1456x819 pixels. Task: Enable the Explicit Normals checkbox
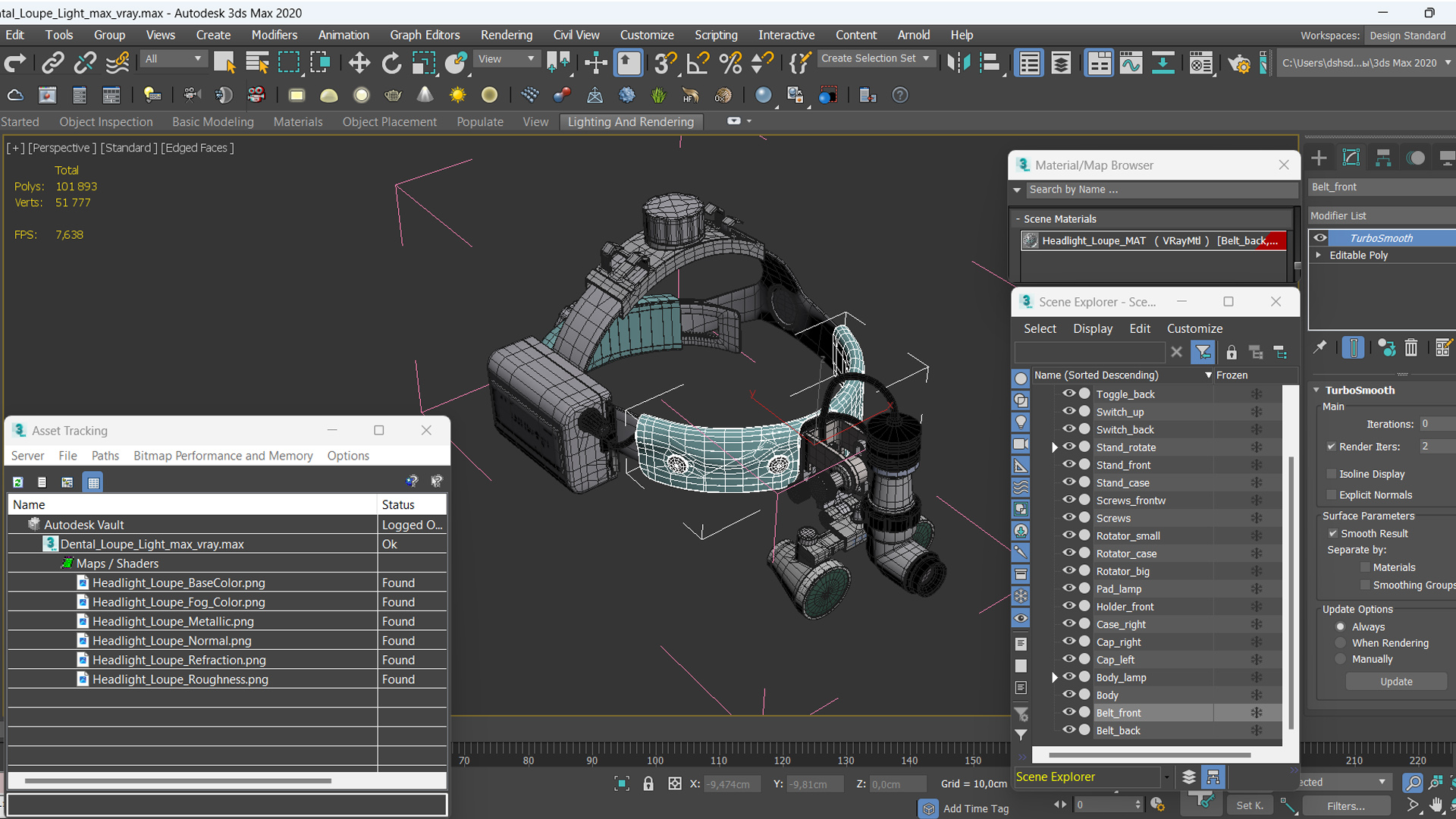pyautogui.click(x=1331, y=494)
